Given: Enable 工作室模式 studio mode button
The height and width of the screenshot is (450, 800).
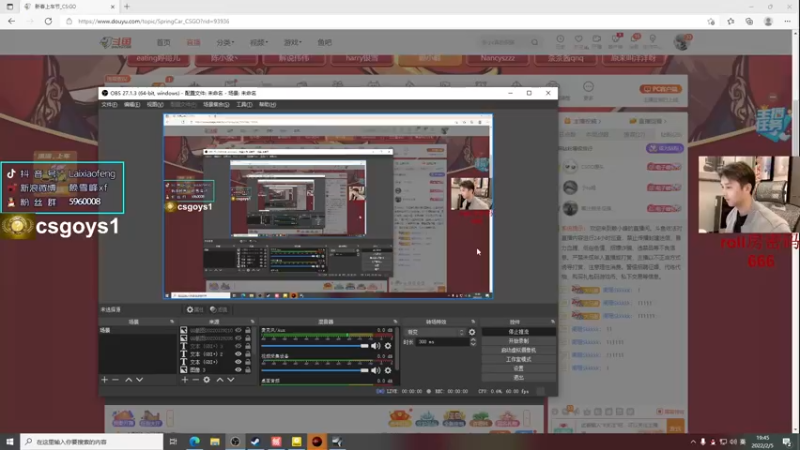Looking at the screenshot, I should coord(518,359).
